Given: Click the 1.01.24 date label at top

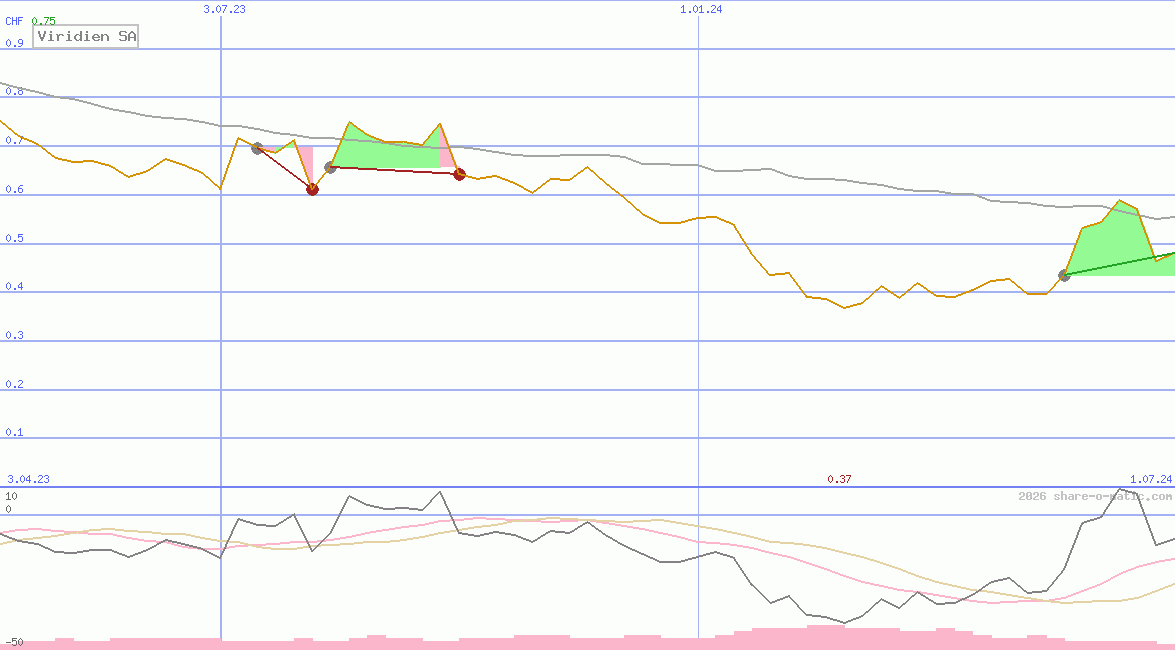Looking at the screenshot, I should pos(701,9).
